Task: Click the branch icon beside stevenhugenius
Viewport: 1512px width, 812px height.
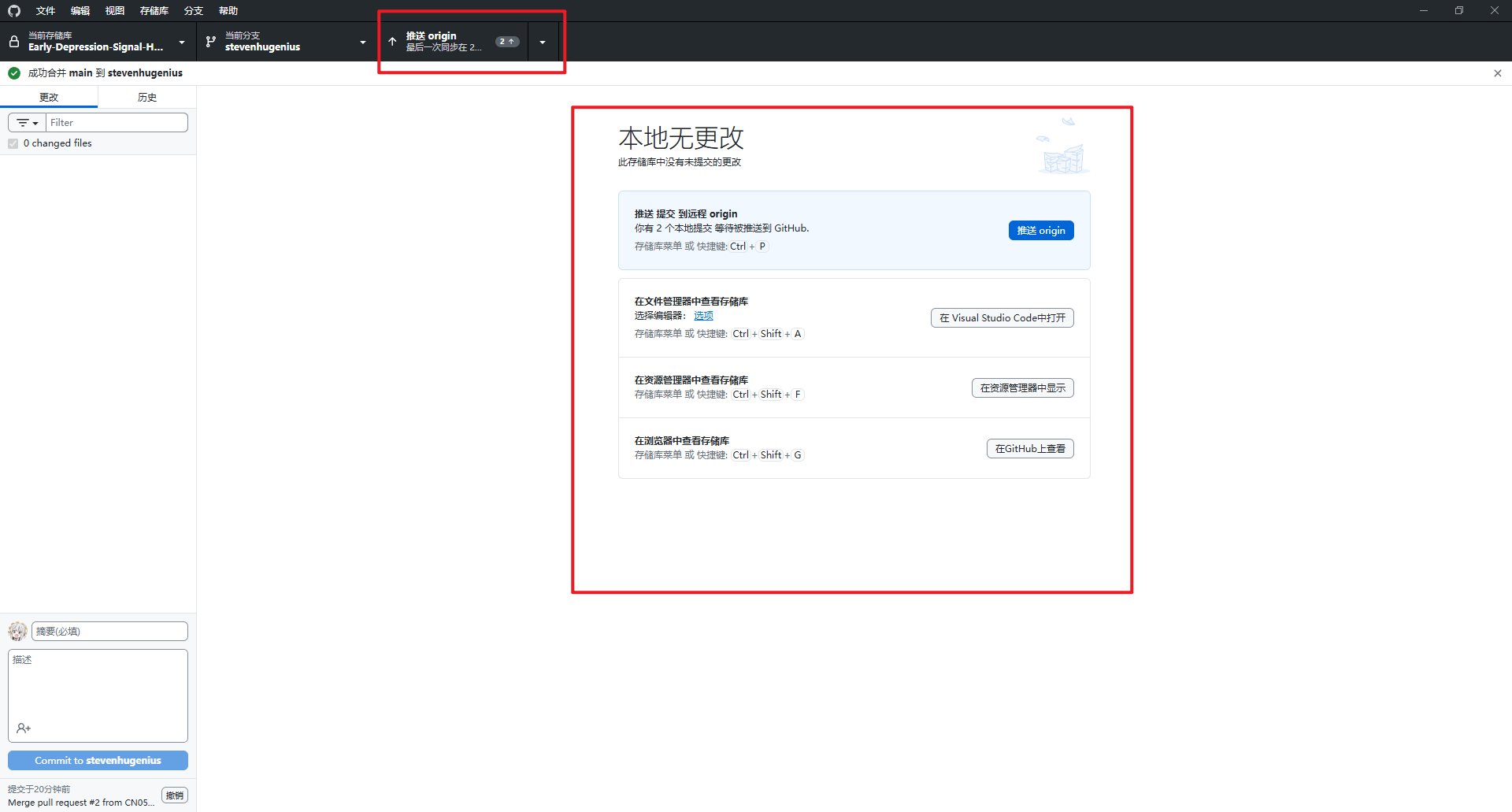Action: 210,42
